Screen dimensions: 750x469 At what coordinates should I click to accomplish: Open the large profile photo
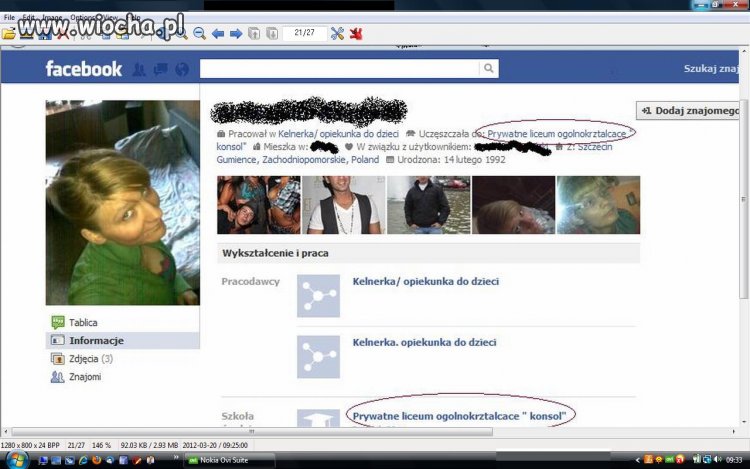click(x=123, y=202)
